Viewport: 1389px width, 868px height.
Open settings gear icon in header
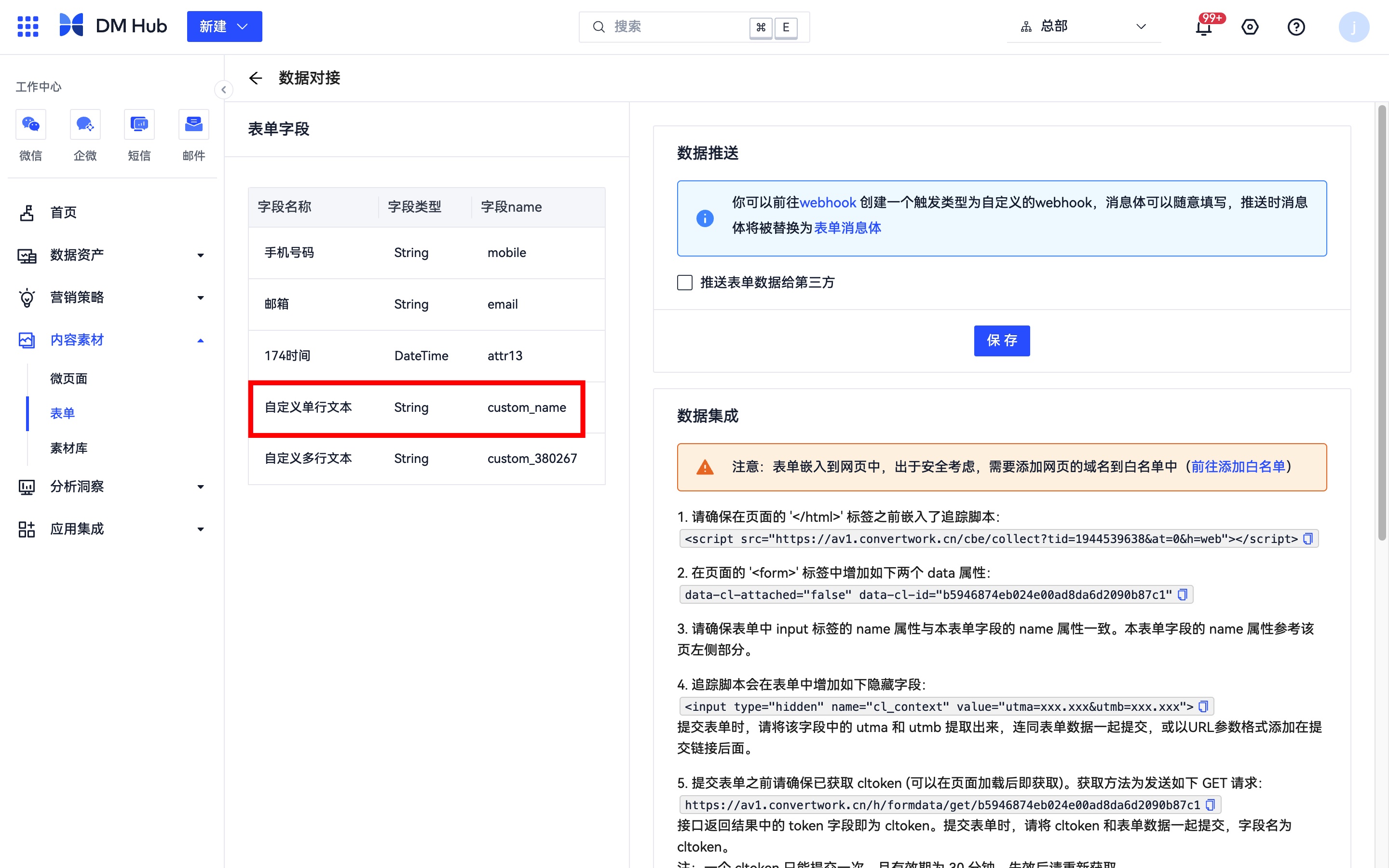(1250, 27)
